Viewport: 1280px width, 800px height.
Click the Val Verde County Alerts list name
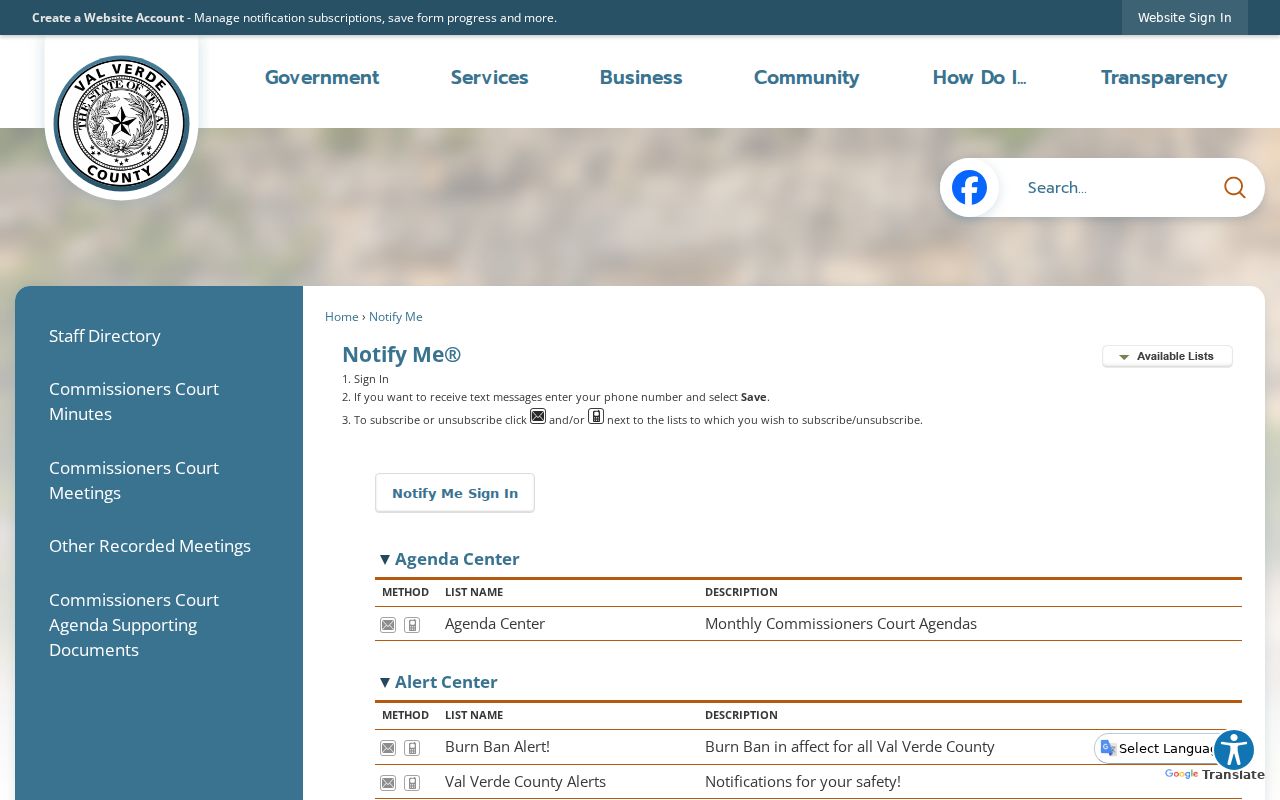pos(525,782)
